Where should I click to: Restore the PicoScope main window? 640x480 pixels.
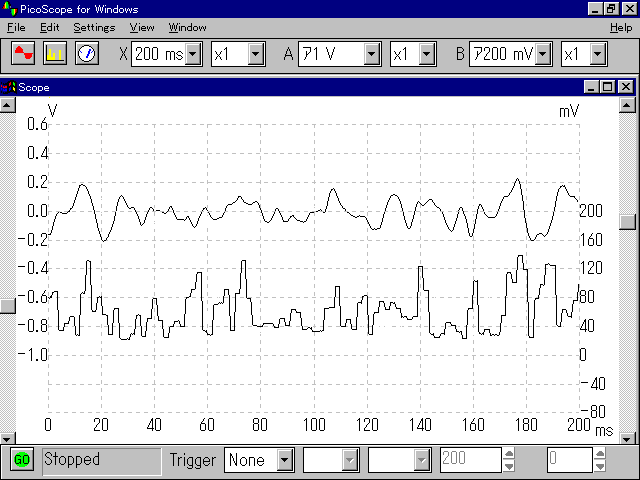coord(611,9)
